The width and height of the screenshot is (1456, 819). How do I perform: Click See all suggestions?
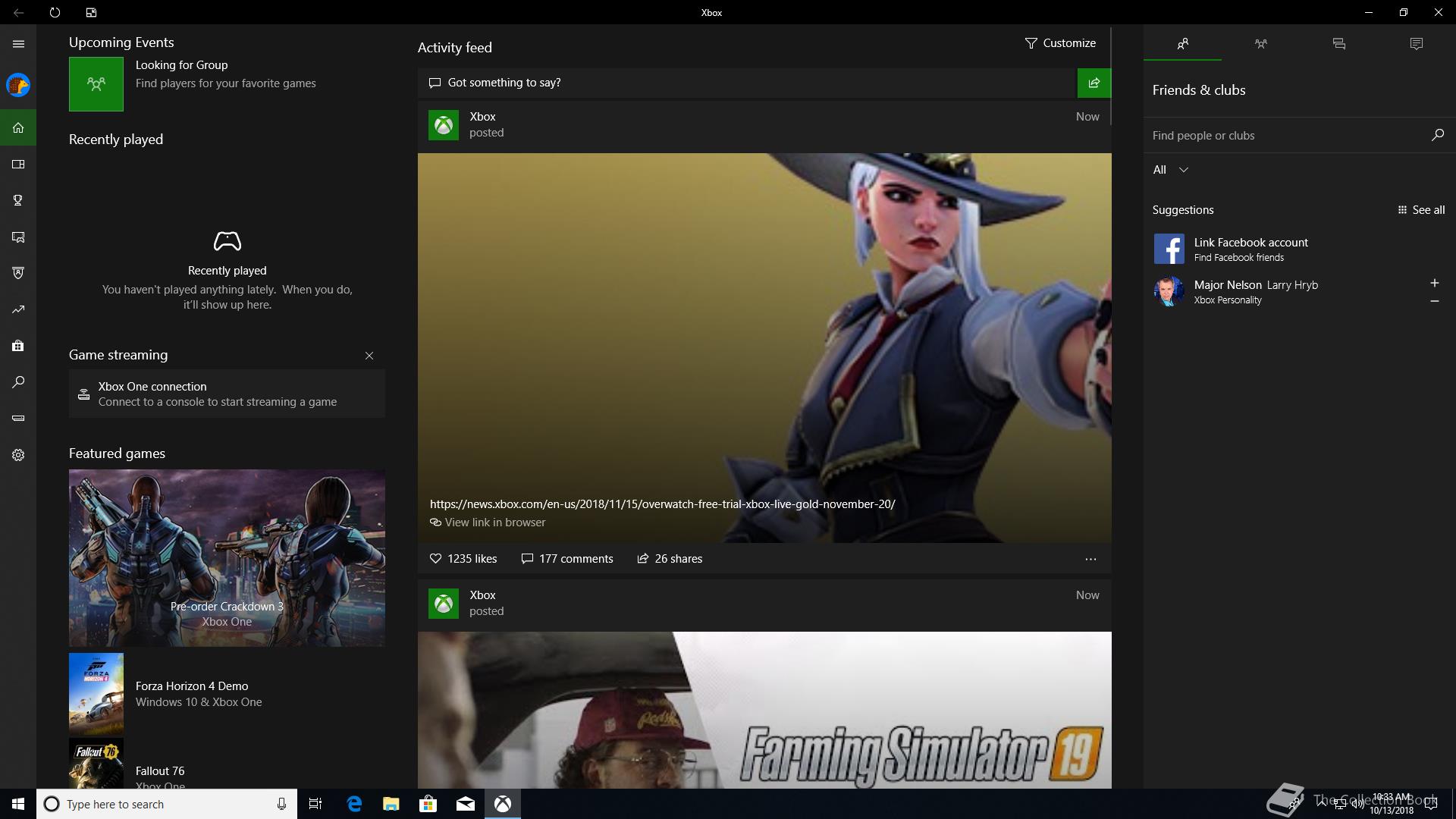click(1421, 210)
